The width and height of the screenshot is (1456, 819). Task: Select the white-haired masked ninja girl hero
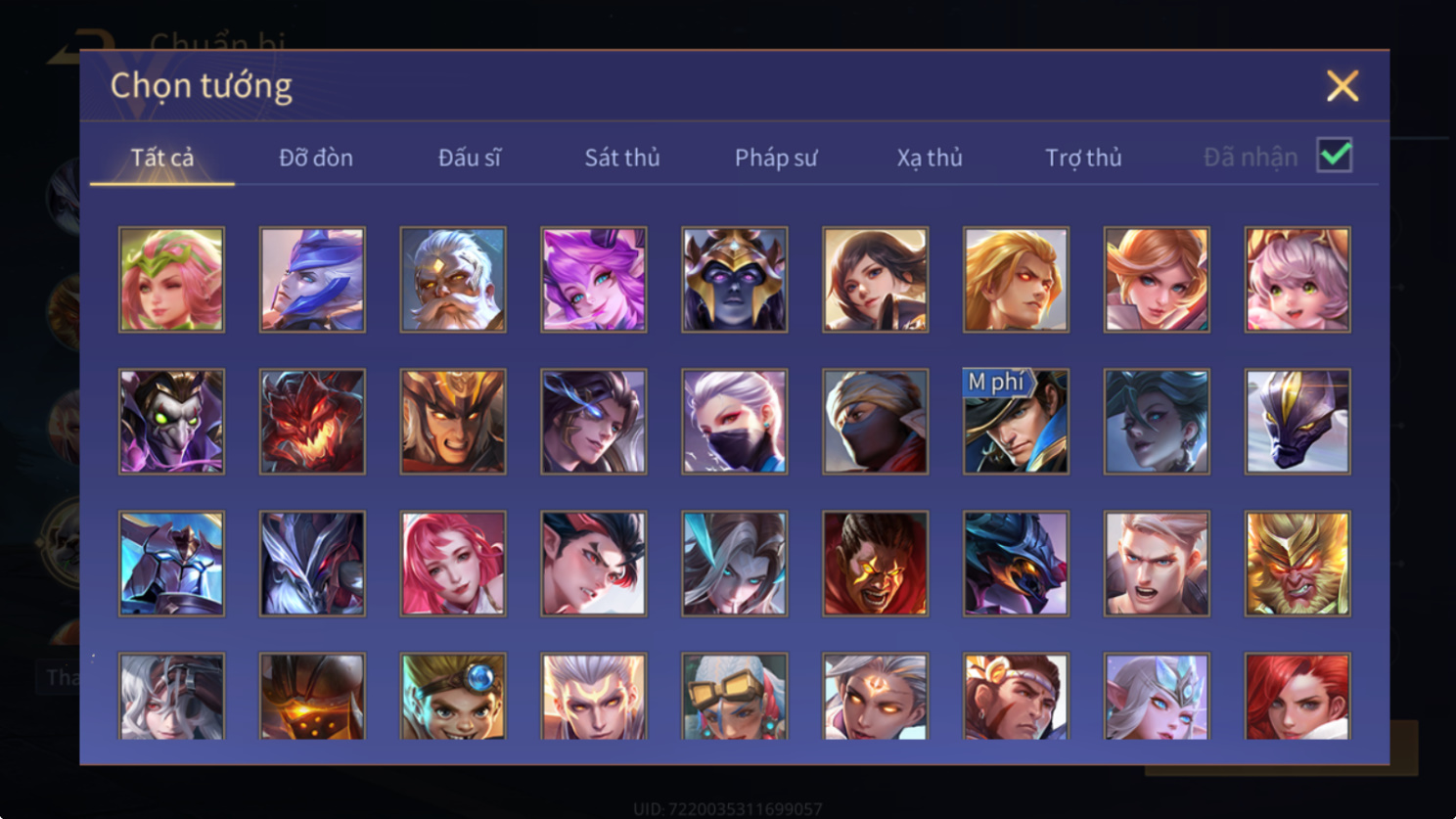(735, 422)
